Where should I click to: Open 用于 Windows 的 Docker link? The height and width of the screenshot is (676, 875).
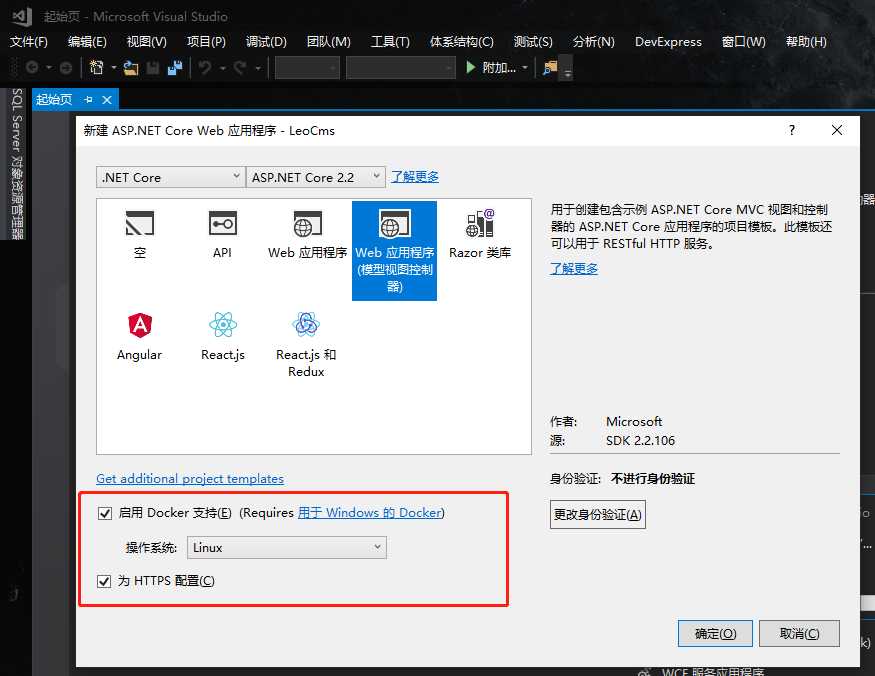[x=369, y=513]
